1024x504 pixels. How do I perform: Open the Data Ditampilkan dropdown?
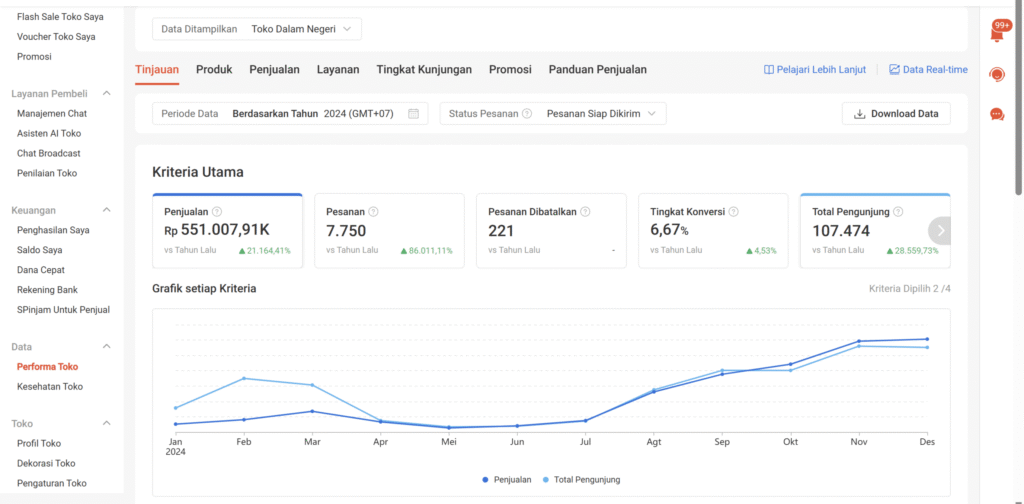coord(257,29)
